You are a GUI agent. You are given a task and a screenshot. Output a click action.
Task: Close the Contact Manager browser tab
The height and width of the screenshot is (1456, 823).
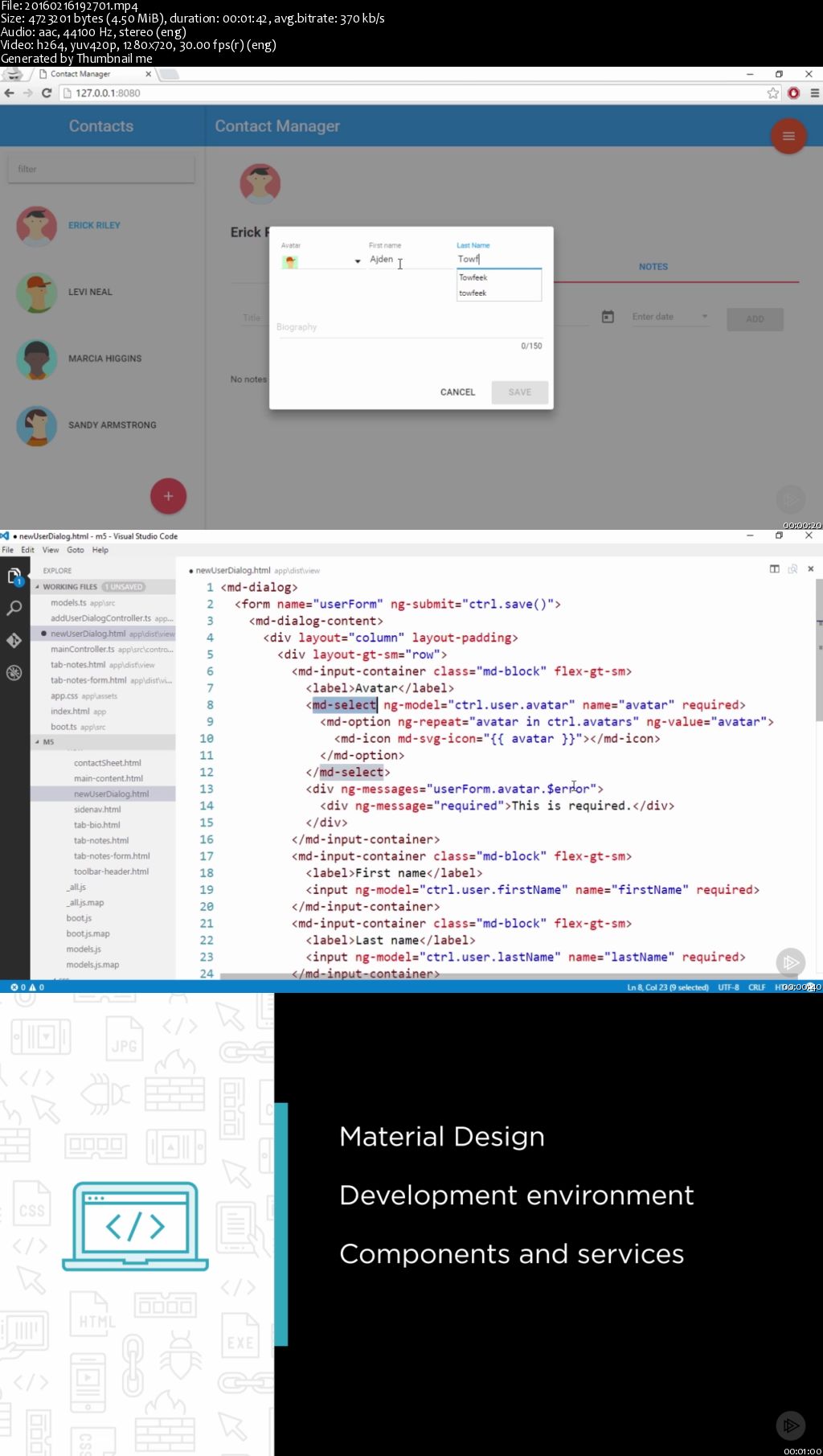click(148, 74)
